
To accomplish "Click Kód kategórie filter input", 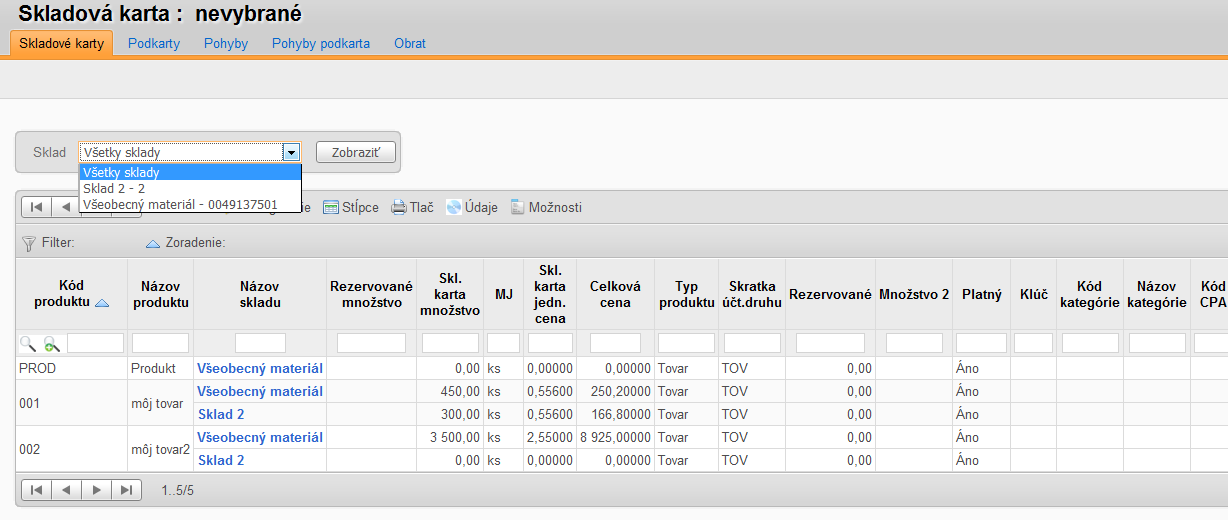I will 1090,343.
